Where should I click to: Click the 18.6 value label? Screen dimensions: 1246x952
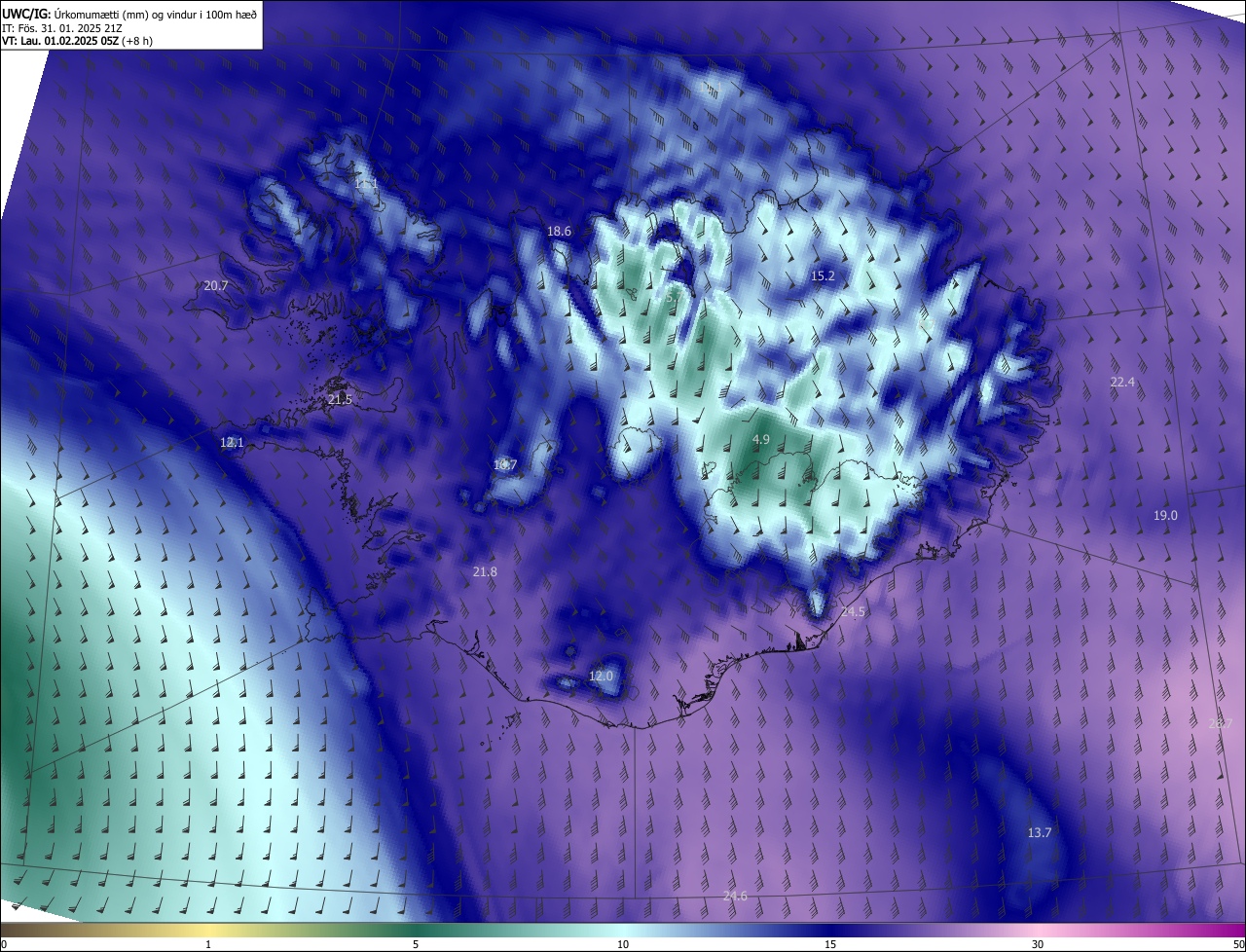point(559,232)
